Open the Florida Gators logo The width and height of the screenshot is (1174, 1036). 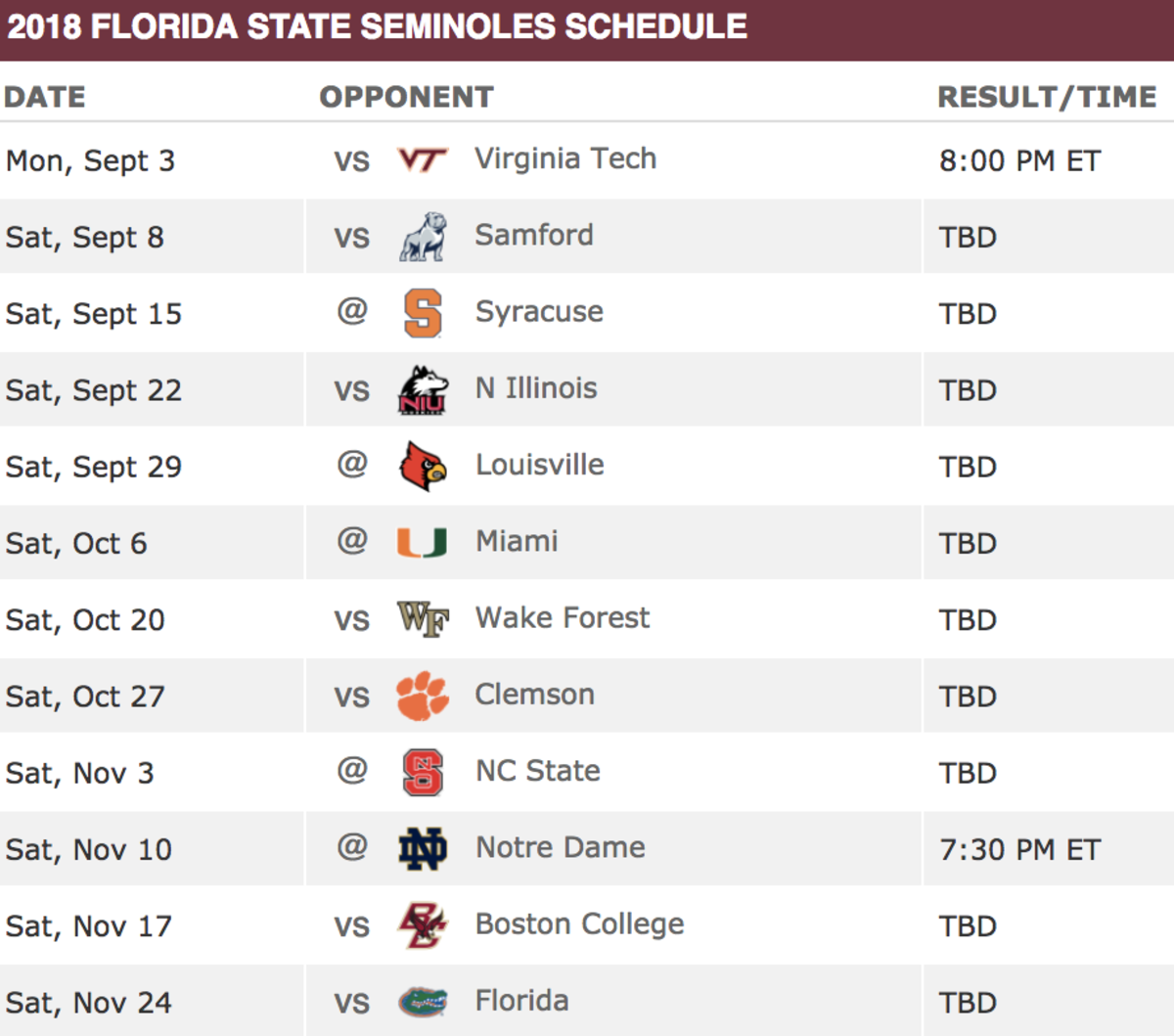(x=423, y=1002)
